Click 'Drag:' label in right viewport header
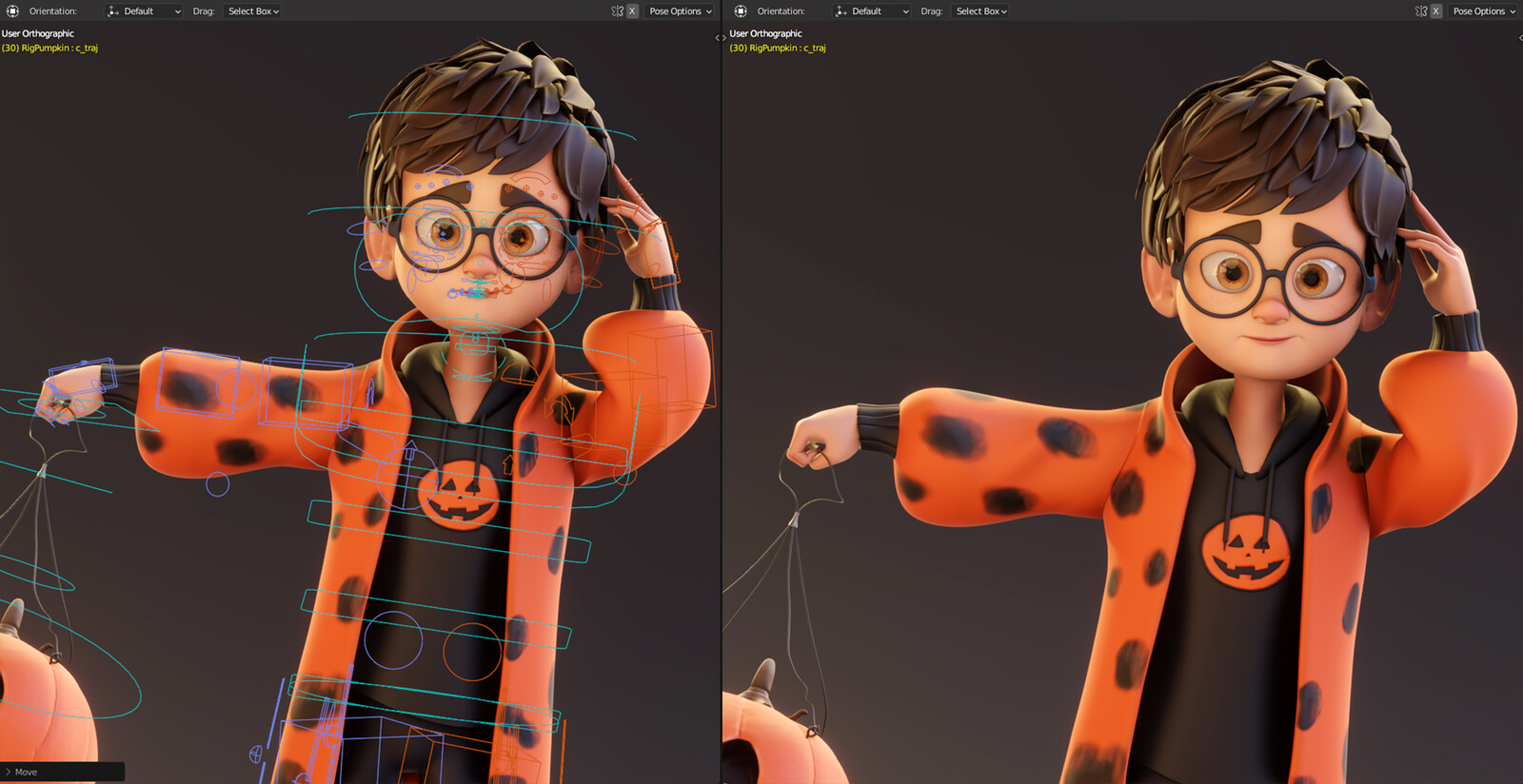This screenshot has width=1523, height=784. (x=932, y=11)
